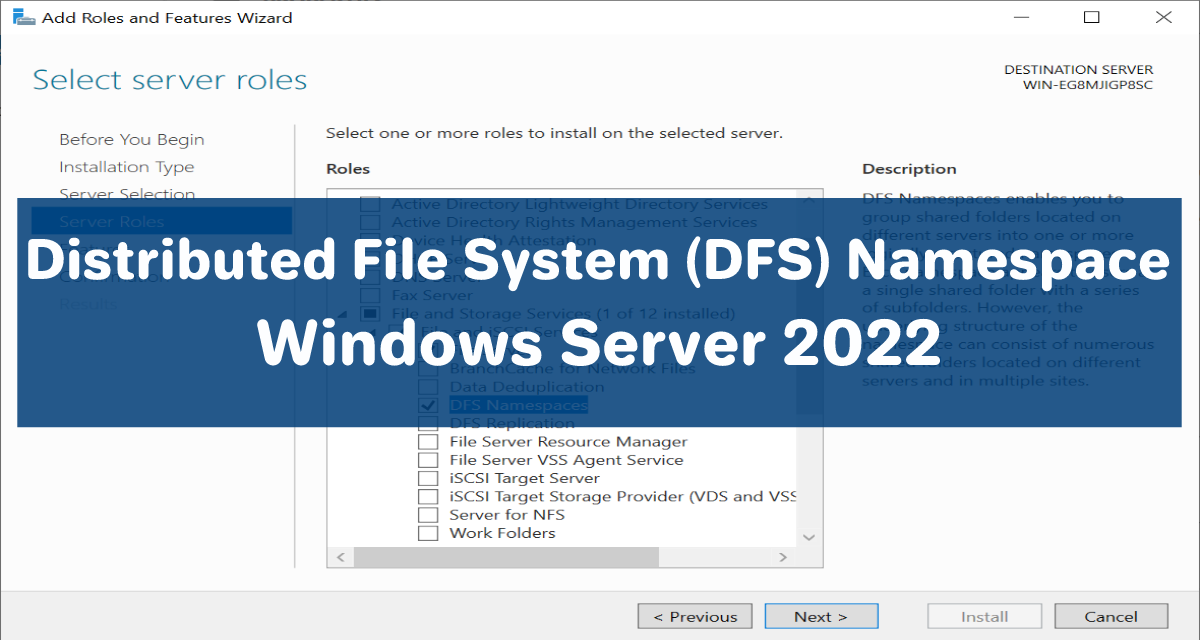Click the roles list horizontal scroll-left arrow
The height and width of the screenshot is (640, 1200).
pos(340,557)
